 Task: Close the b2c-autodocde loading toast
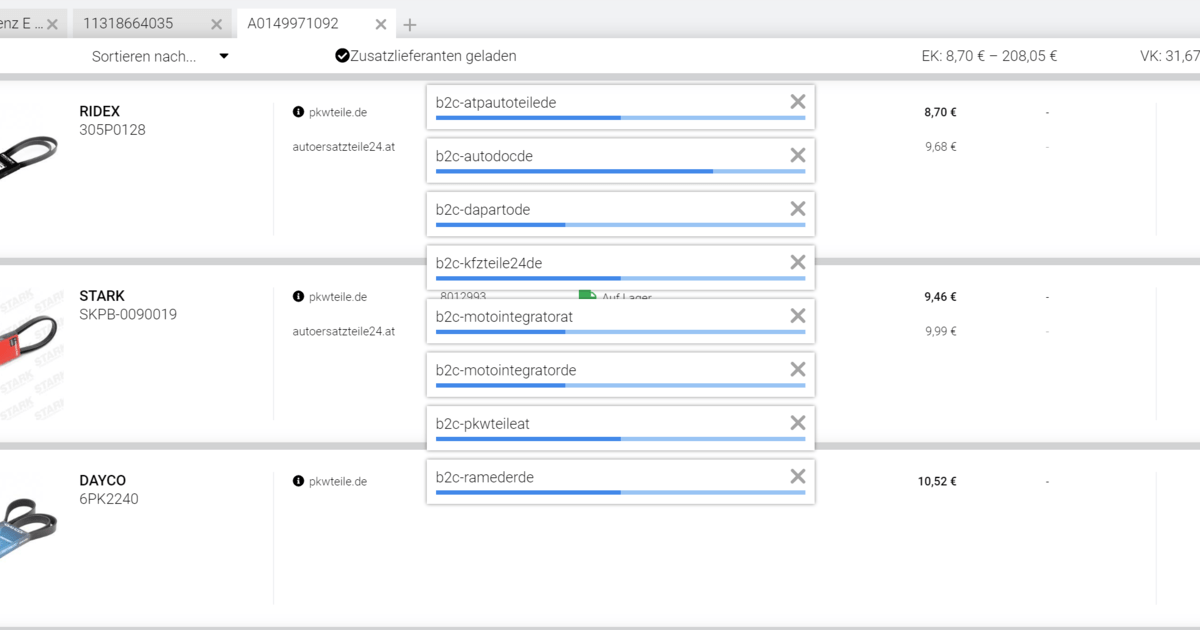click(797, 155)
